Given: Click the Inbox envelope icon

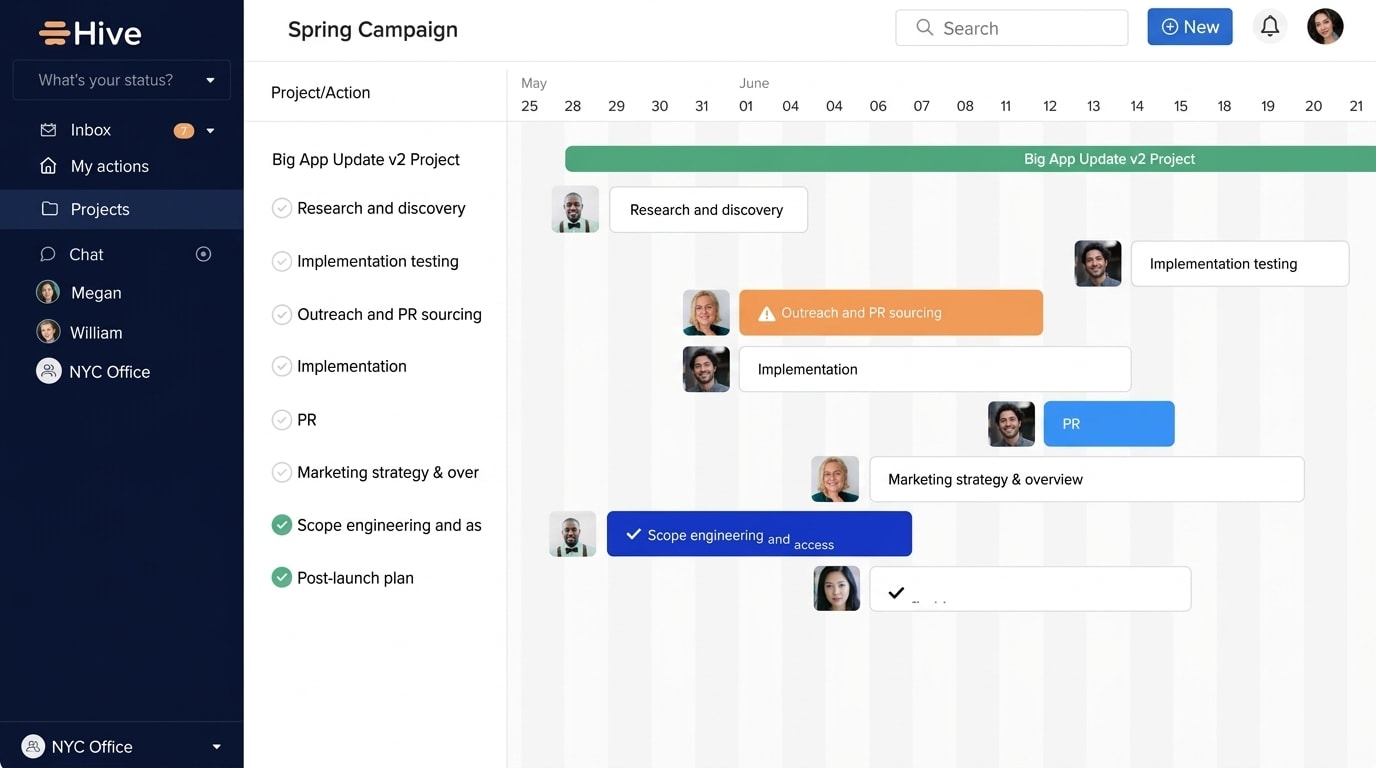Looking at the screenshot, I should [48, 130].
